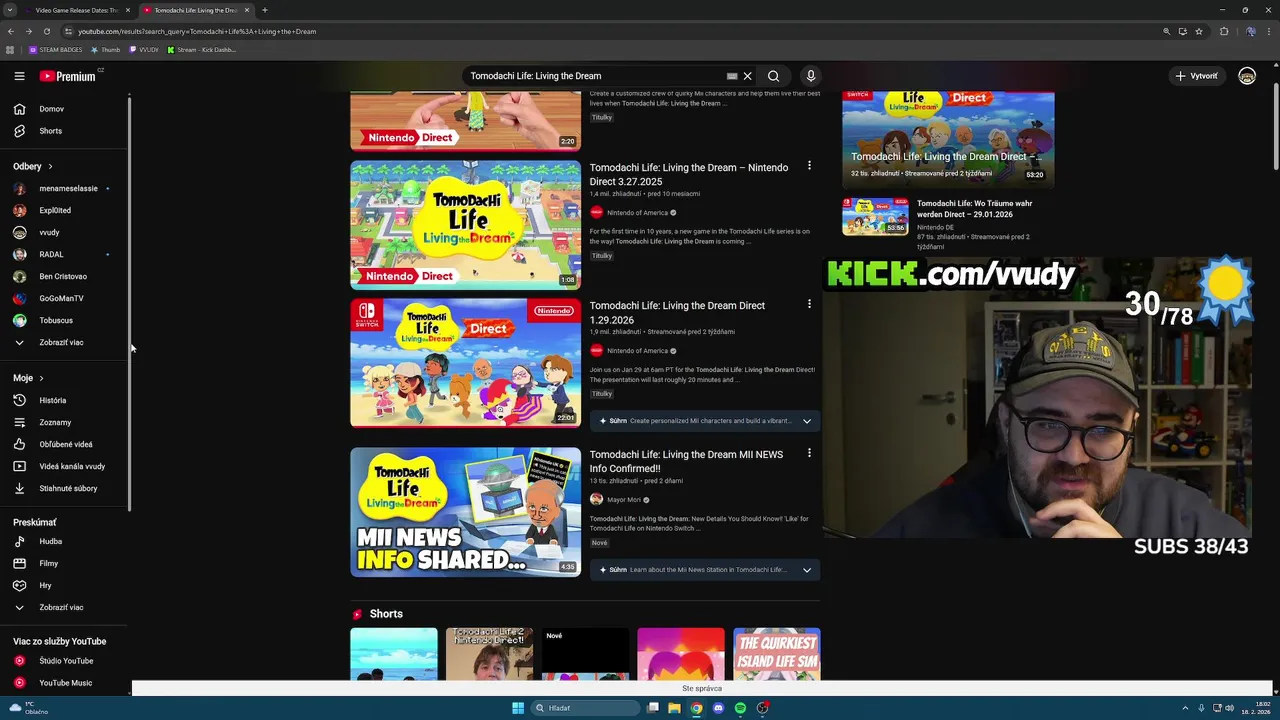Open Chrome extensions puzzle icon

coord(1224,31)
